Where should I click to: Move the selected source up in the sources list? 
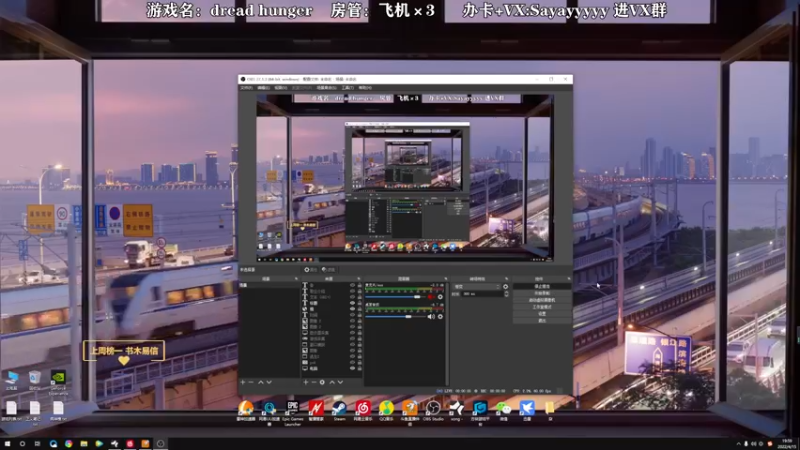click(x=332, y=382)
